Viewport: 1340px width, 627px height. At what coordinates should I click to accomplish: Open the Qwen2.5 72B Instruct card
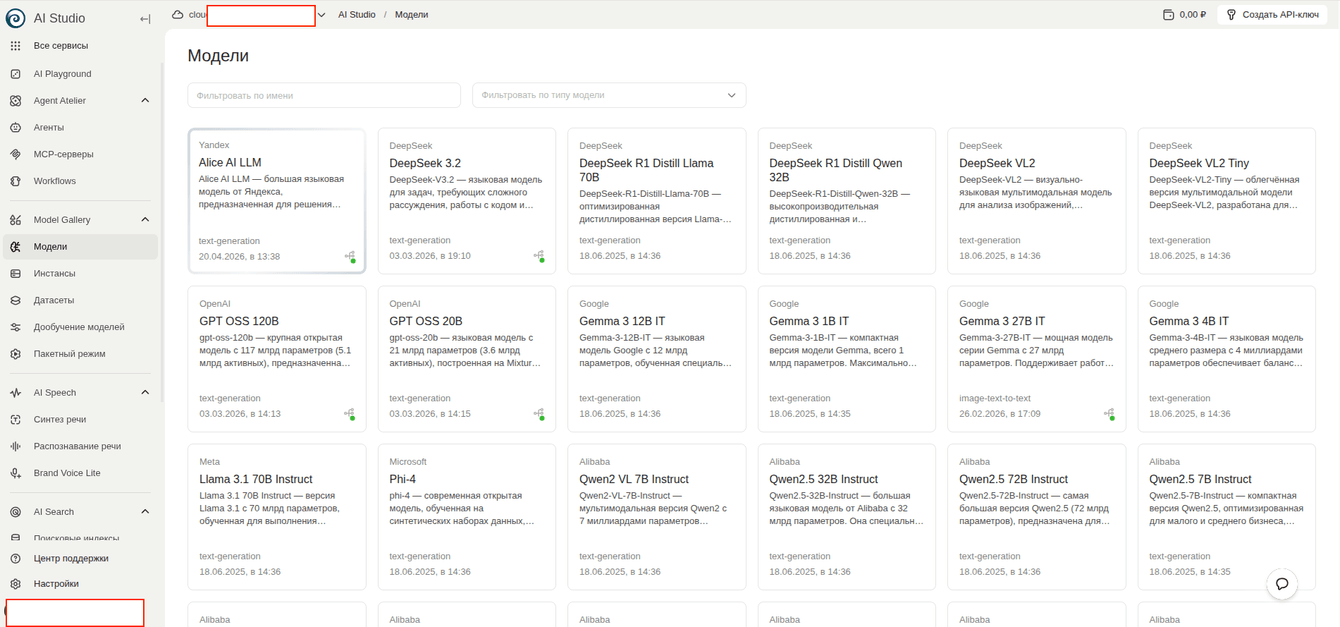click(1037, 517)
